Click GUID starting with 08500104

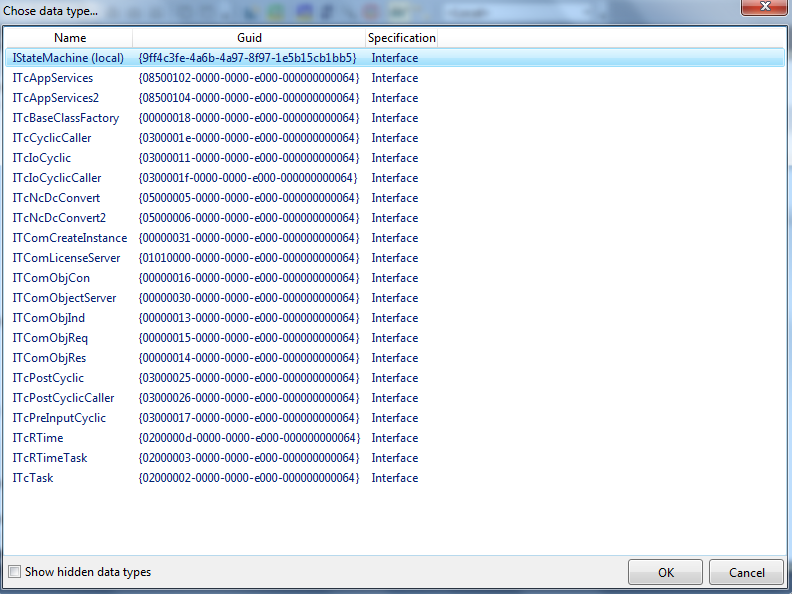coord(249,98)
